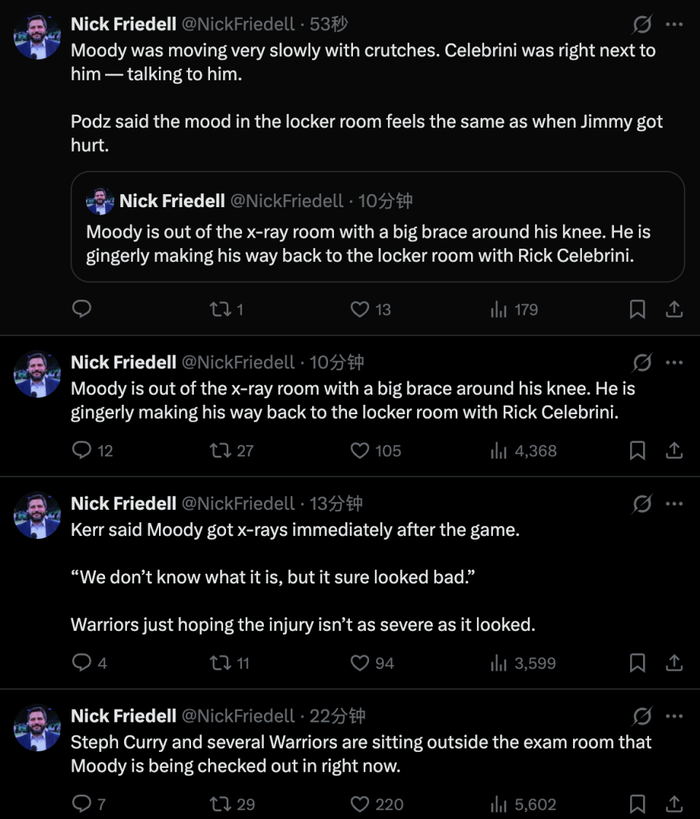This screenshot has width=700, height=819.
Task: Repost the Kerr quote tweet with 11 reposts
Action: click(x=219, y=663)
